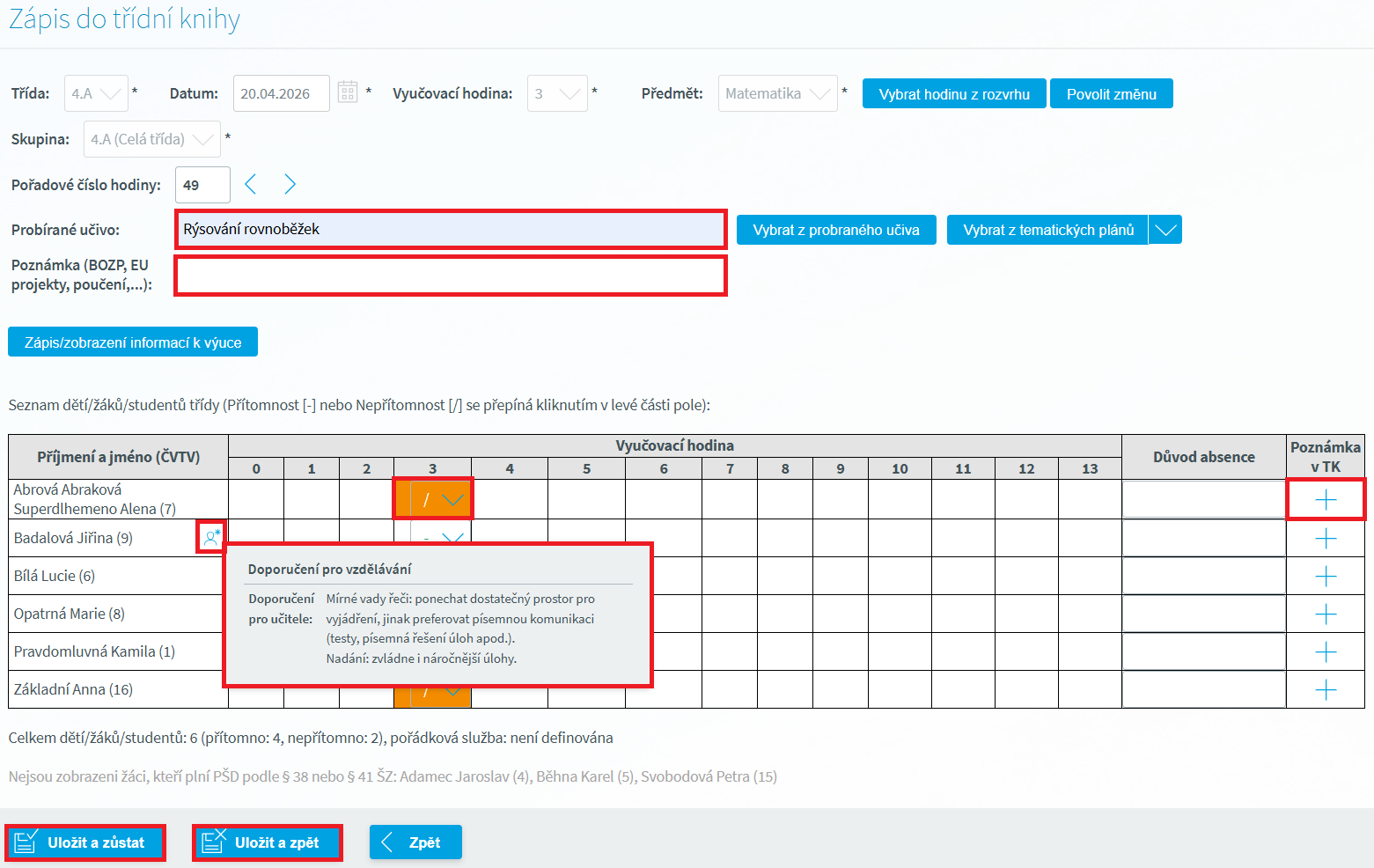This screenshot has width=1374, height=868.
Task: Expand the thematic plans split-button arrow
Action: [1165, 230]
